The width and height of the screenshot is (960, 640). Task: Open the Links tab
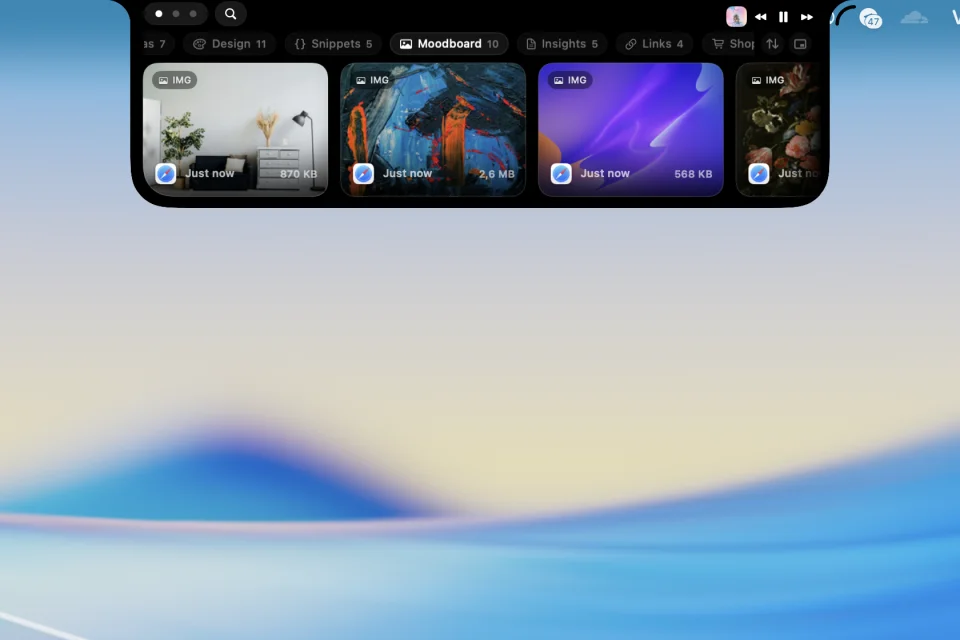tap(654, 44)
